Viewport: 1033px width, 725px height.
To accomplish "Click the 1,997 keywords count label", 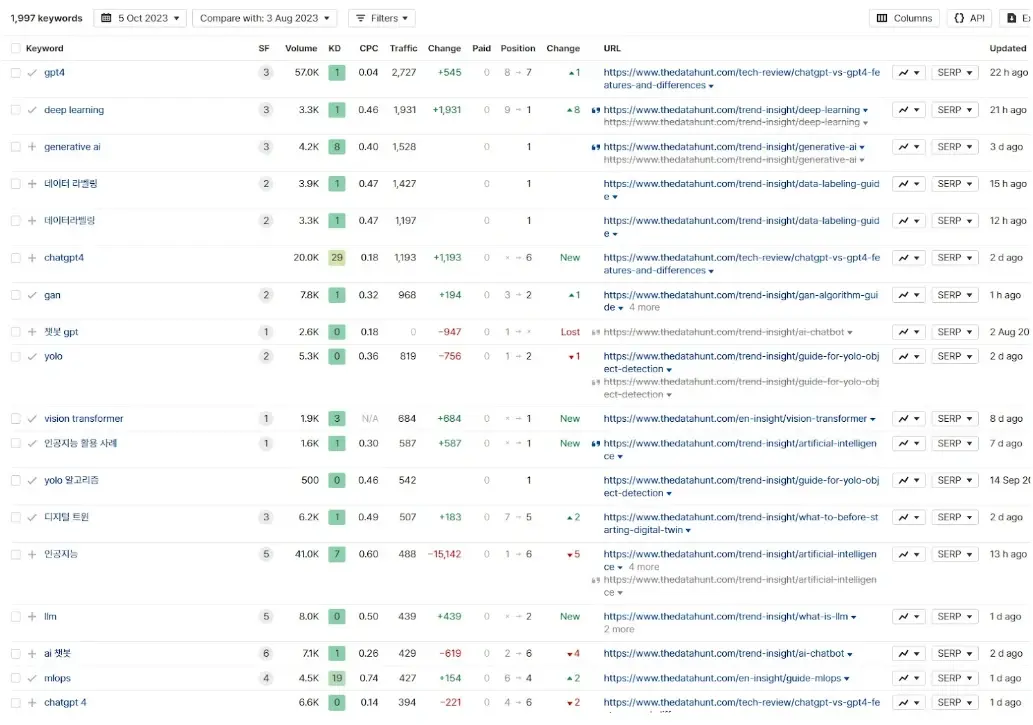I will pos(46,18).
